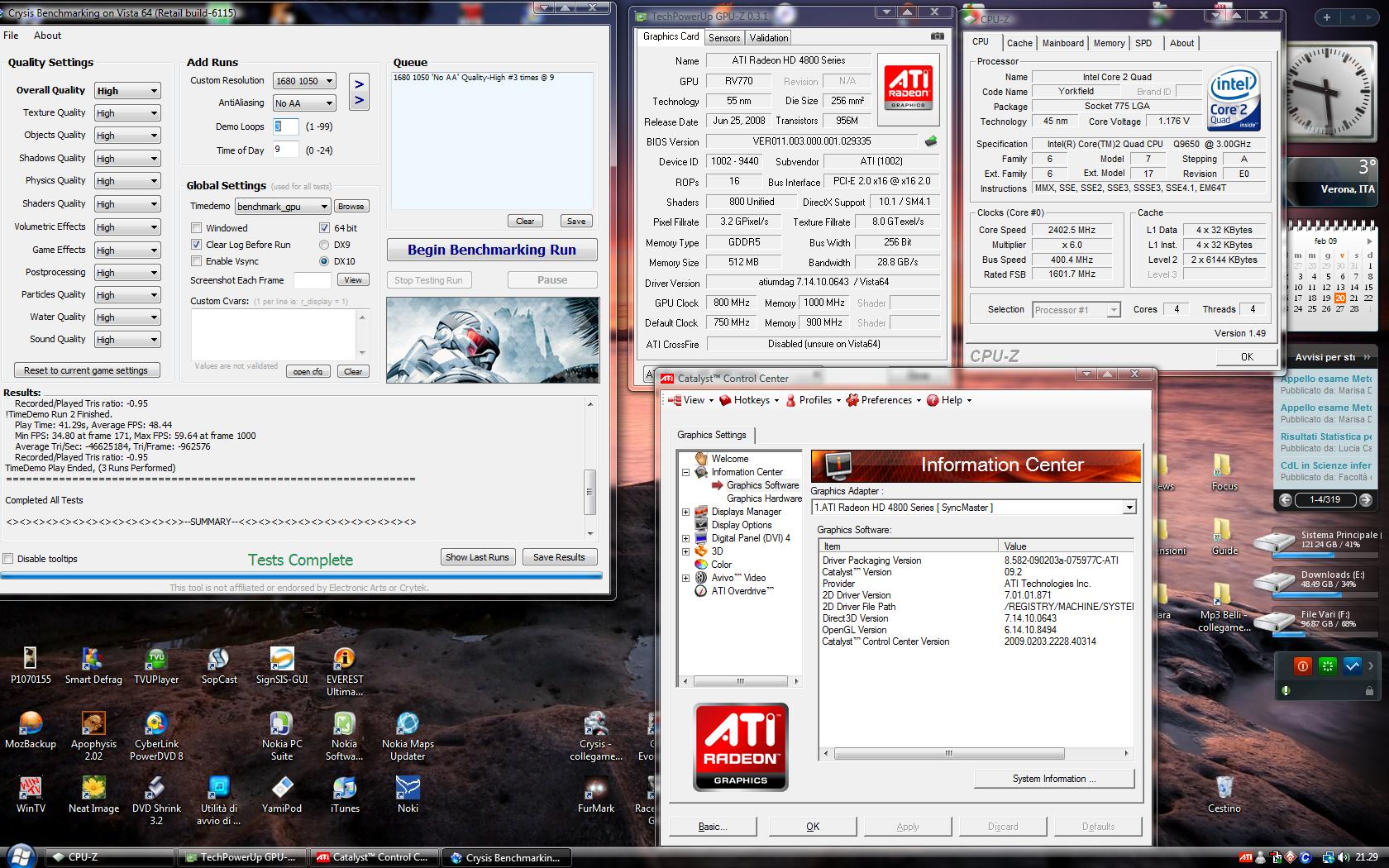Launch WinTV from the desktop
This screenshot has height=868, width=1389.
31,794
